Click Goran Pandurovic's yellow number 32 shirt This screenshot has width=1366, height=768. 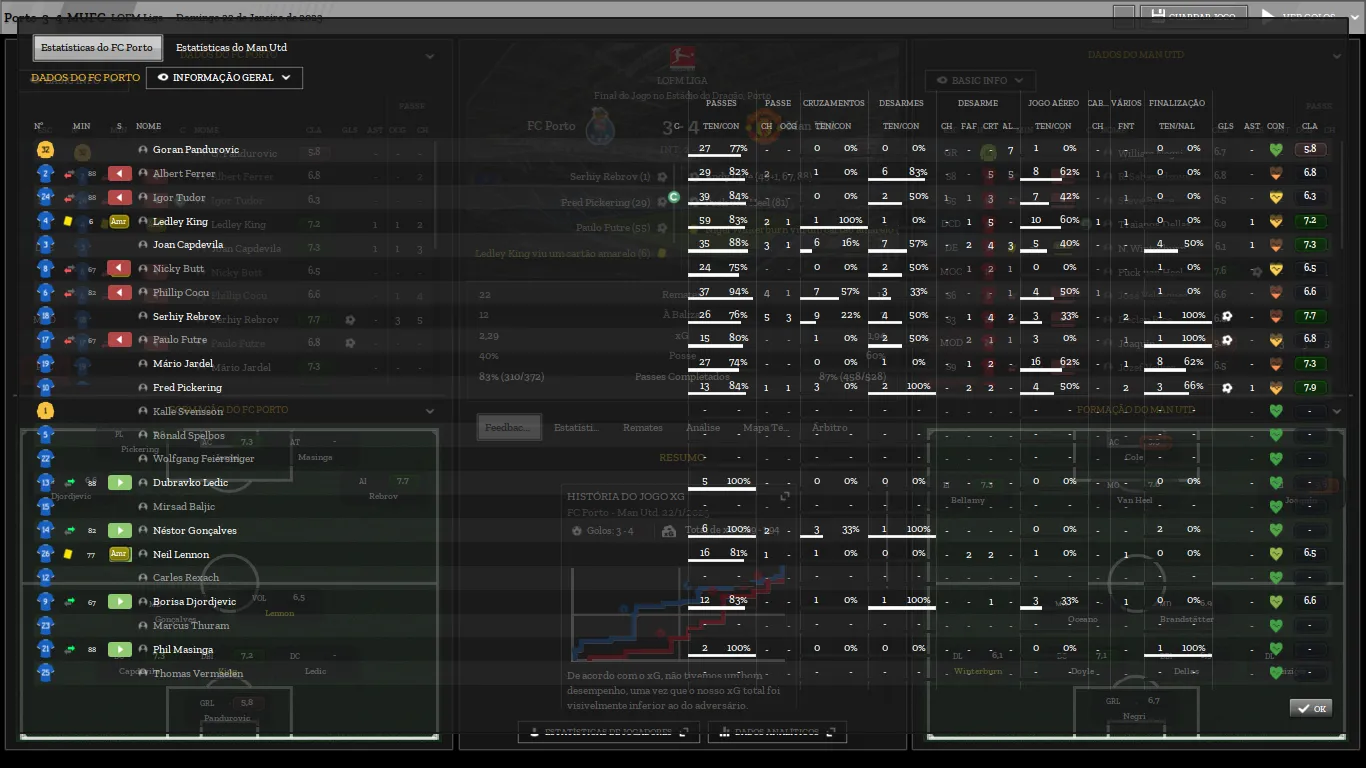(45, 150)
